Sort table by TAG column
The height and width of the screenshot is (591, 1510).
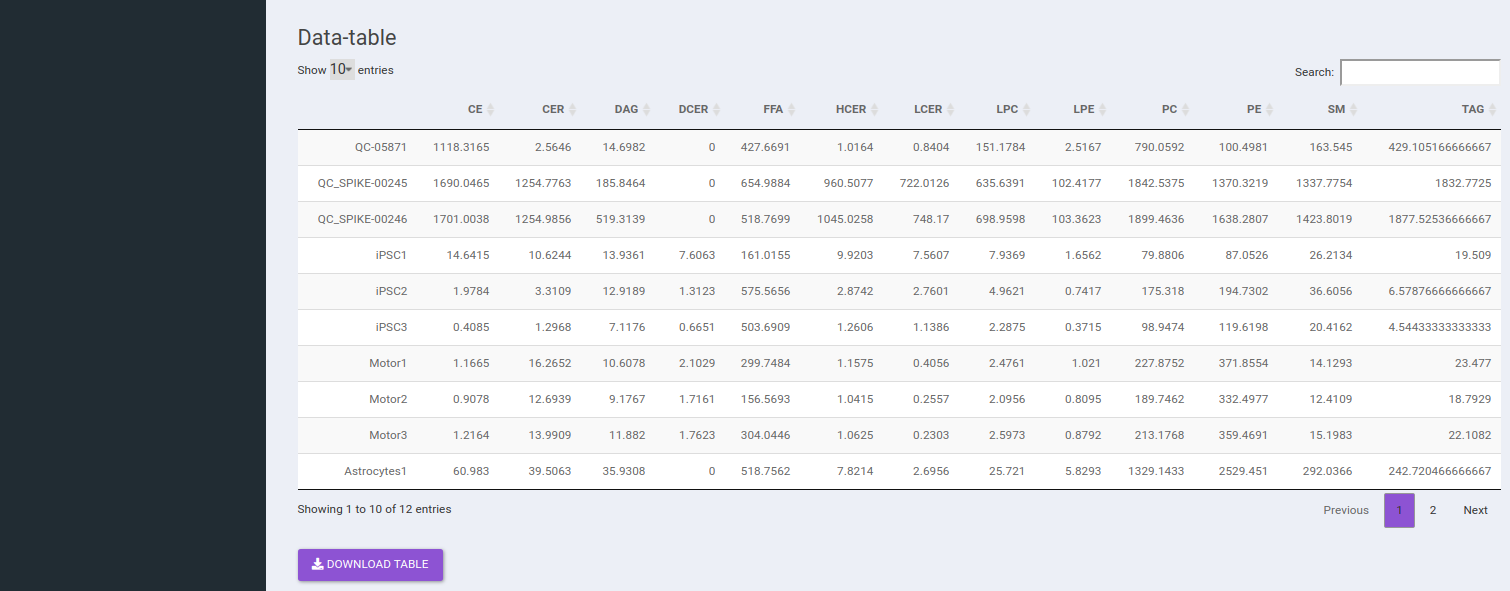coord(1479,109)
